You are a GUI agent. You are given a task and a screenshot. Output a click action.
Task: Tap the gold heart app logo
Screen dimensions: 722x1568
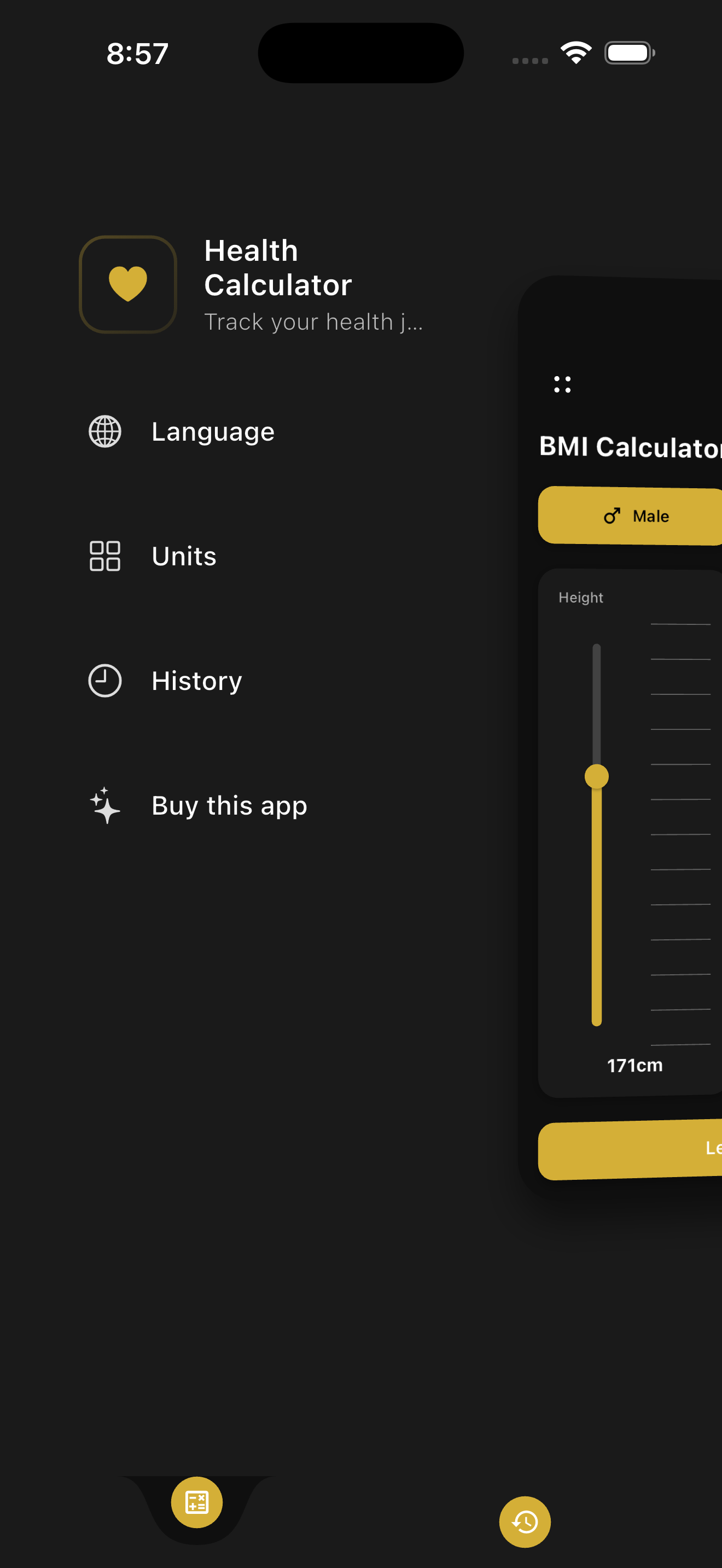point(128,284)
